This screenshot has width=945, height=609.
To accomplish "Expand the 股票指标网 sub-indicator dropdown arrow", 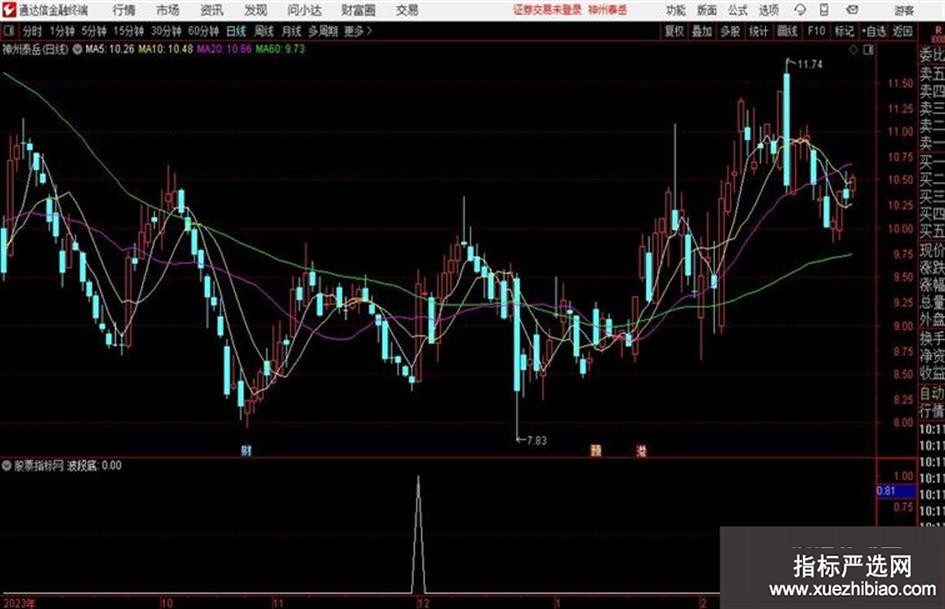I will [7, 465].
